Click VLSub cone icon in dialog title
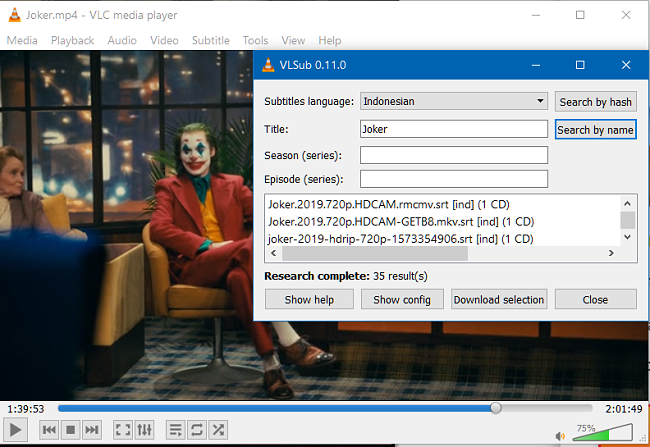Image resolution: width=650 pixels, height=447 pixels. click(x=269, y=65)
